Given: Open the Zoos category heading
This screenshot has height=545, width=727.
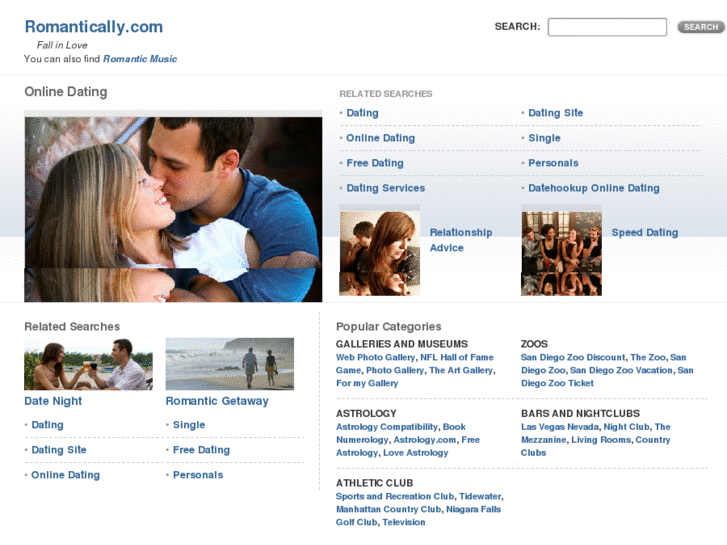Looking at the screenshot, I should [x=534, y=344].
